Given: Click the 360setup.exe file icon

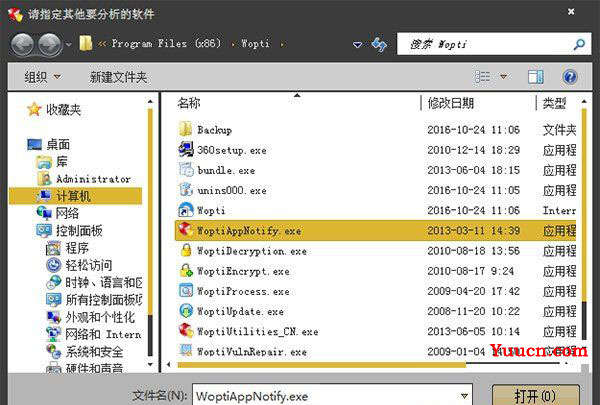Looking at the screenshot, I should 186,149.
